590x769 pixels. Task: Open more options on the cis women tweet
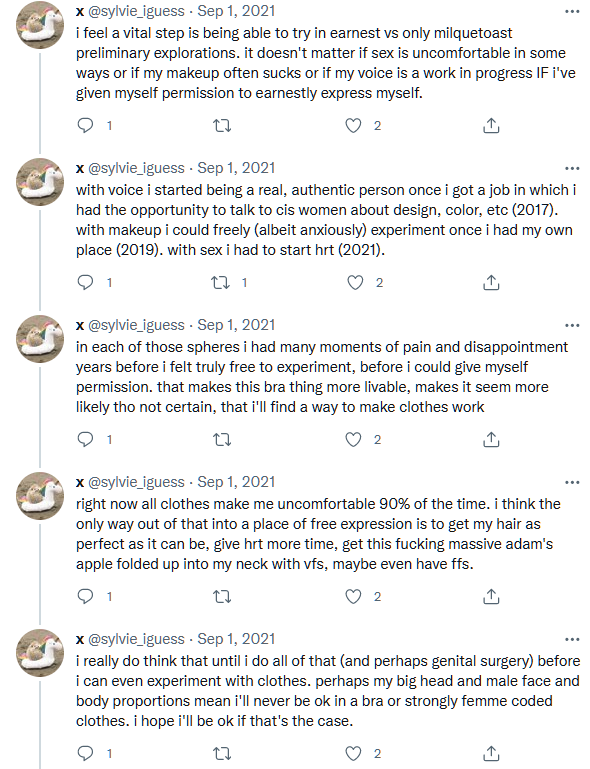click(572, 168)
